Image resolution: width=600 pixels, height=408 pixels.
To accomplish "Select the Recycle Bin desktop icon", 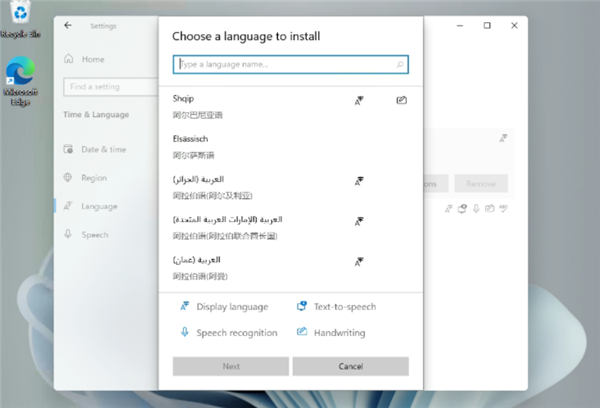I will pos(20,19).
